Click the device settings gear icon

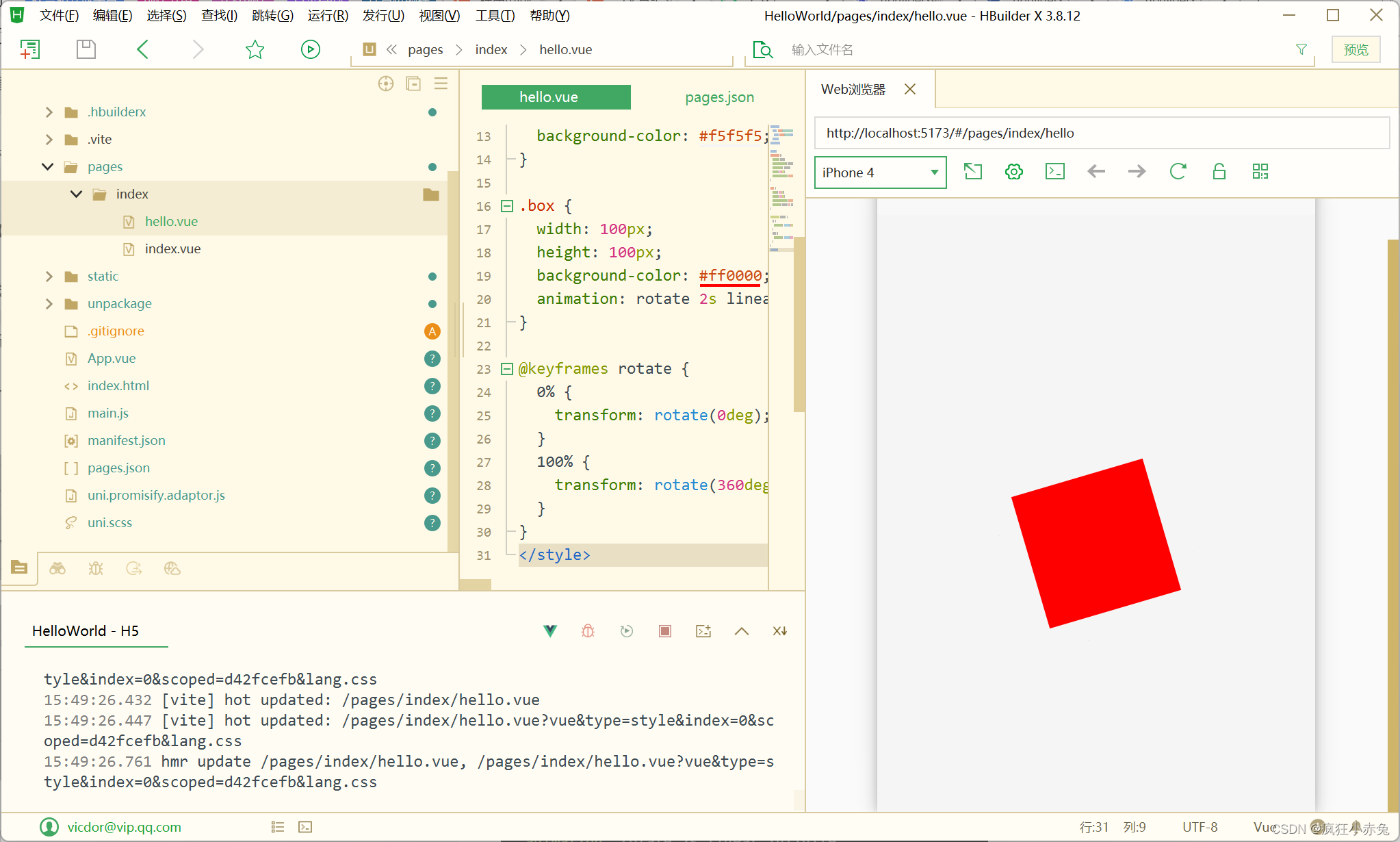[x=1015, y=172]
